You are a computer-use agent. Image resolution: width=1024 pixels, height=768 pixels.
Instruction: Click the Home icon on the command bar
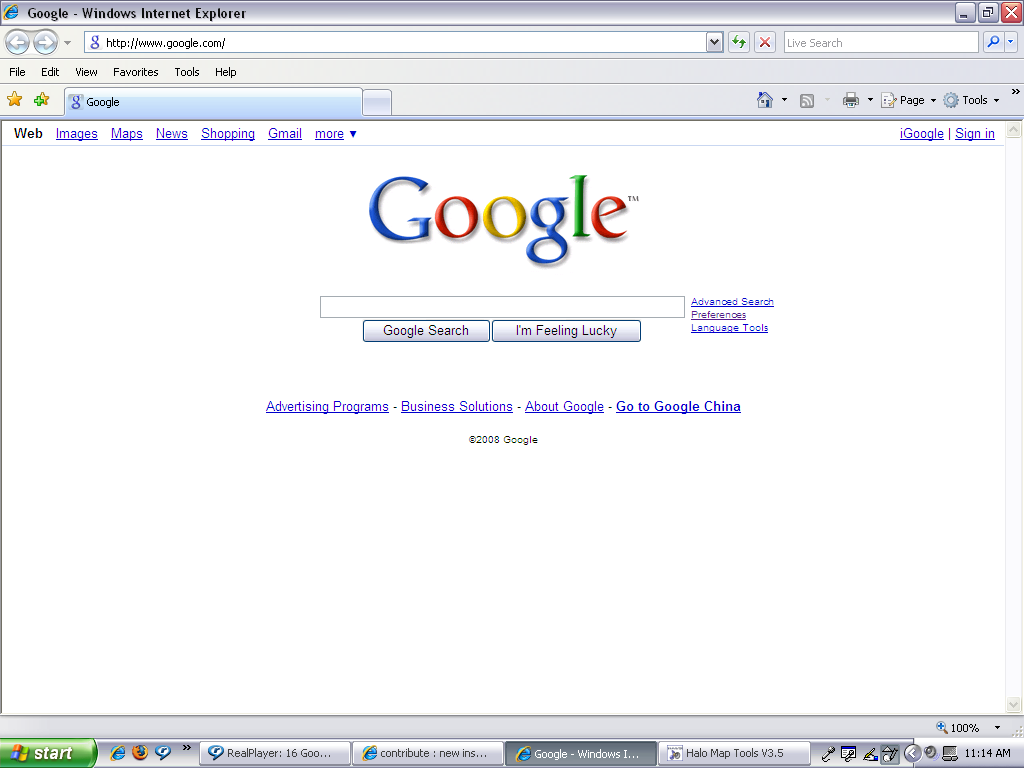click(765, 100)
